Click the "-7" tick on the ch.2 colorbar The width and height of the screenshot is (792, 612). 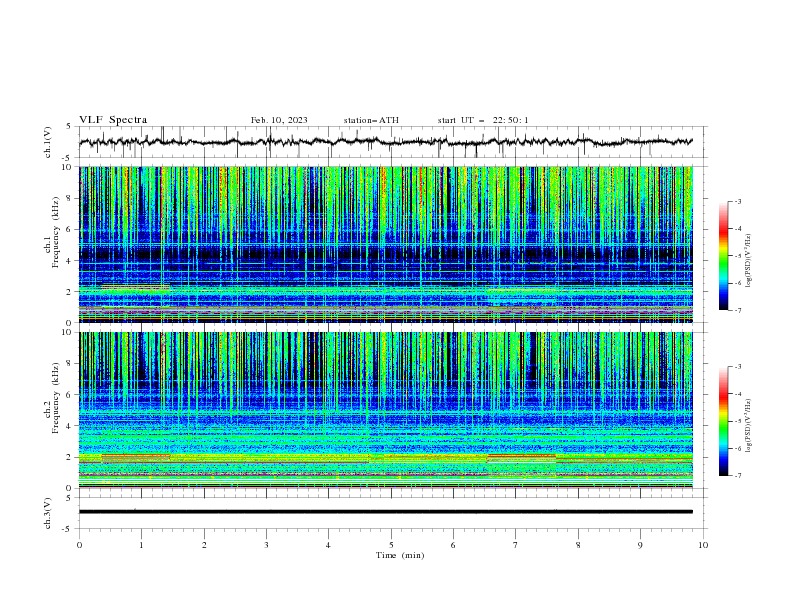(x=738, y=476)
